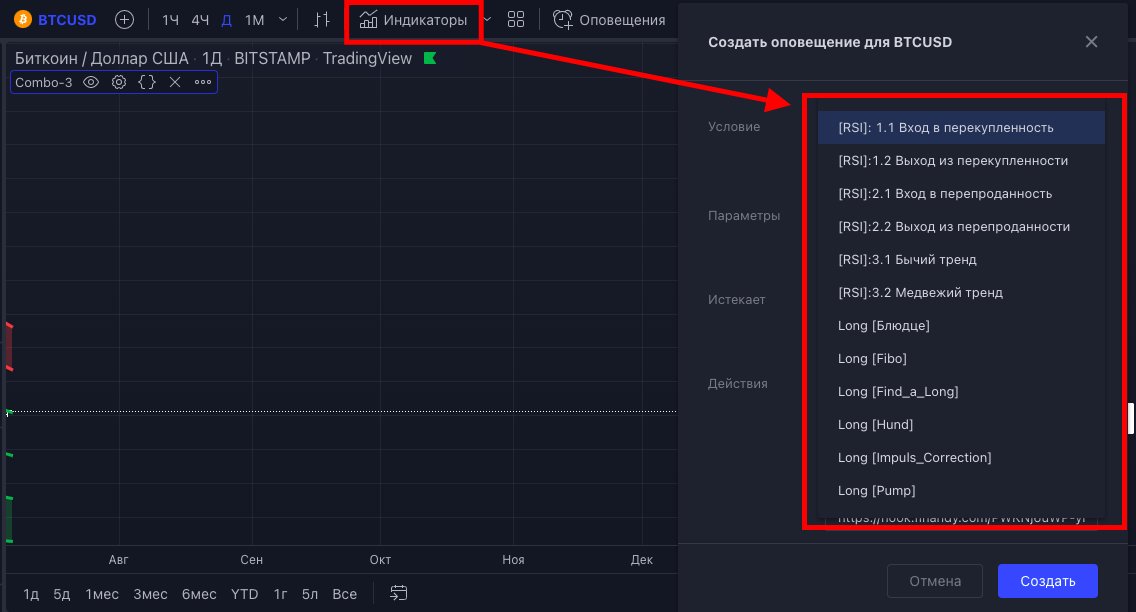Set range to 6мес
1136x612 pixels.
pos(199,594)
